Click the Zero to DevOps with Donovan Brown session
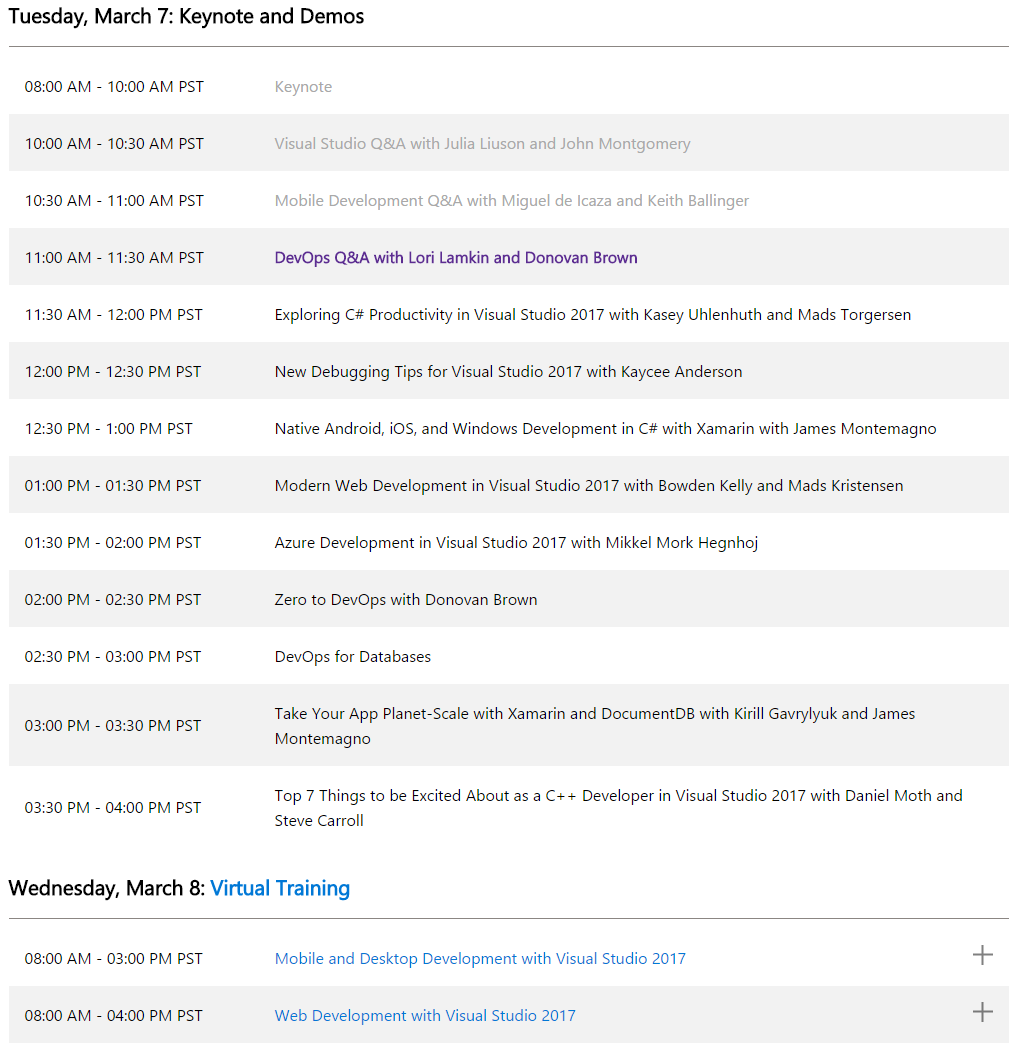This screenshot has height=1056, width=1014. (x=406, y=599)
